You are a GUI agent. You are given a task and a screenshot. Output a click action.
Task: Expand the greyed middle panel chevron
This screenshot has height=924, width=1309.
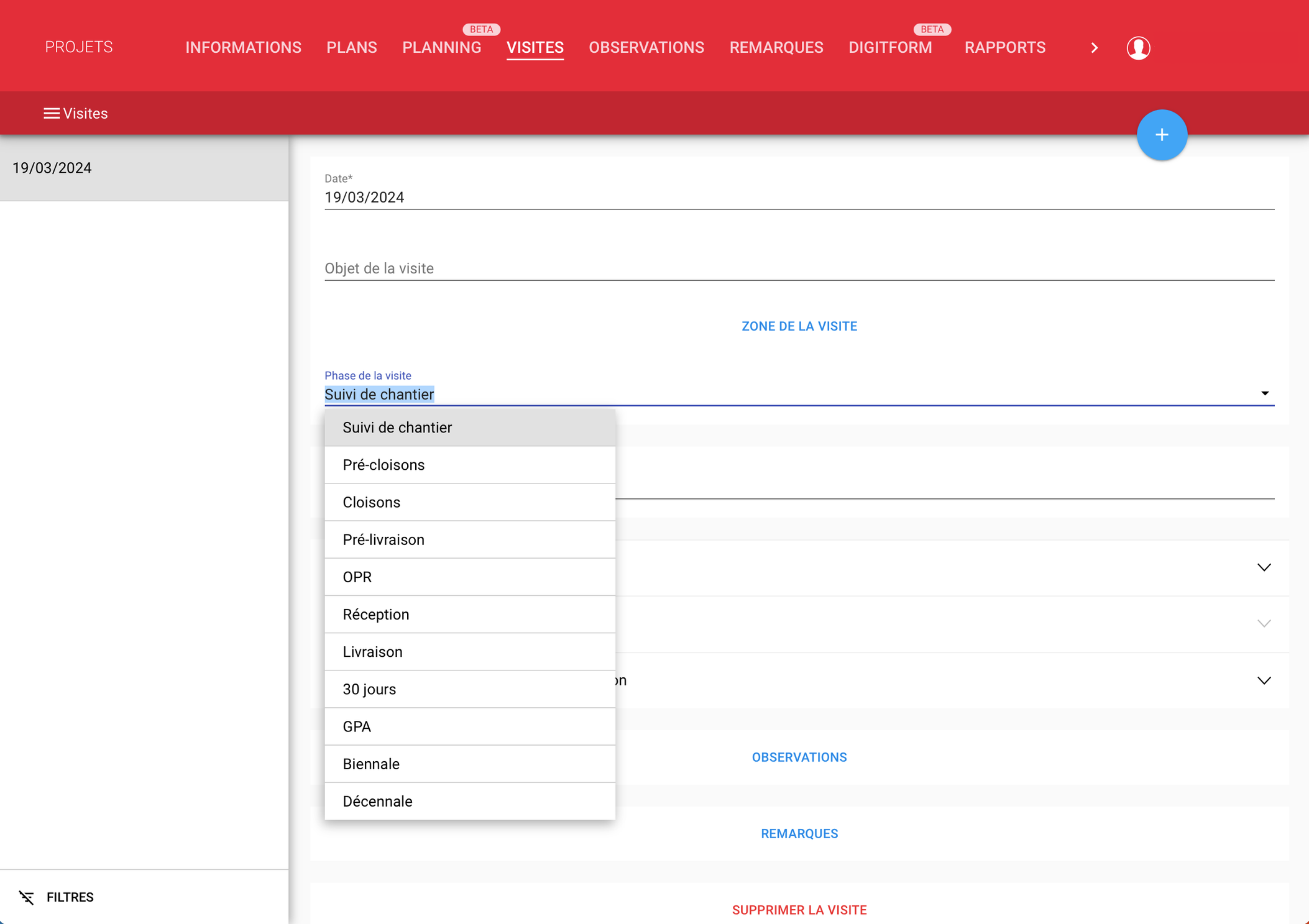1264,623
